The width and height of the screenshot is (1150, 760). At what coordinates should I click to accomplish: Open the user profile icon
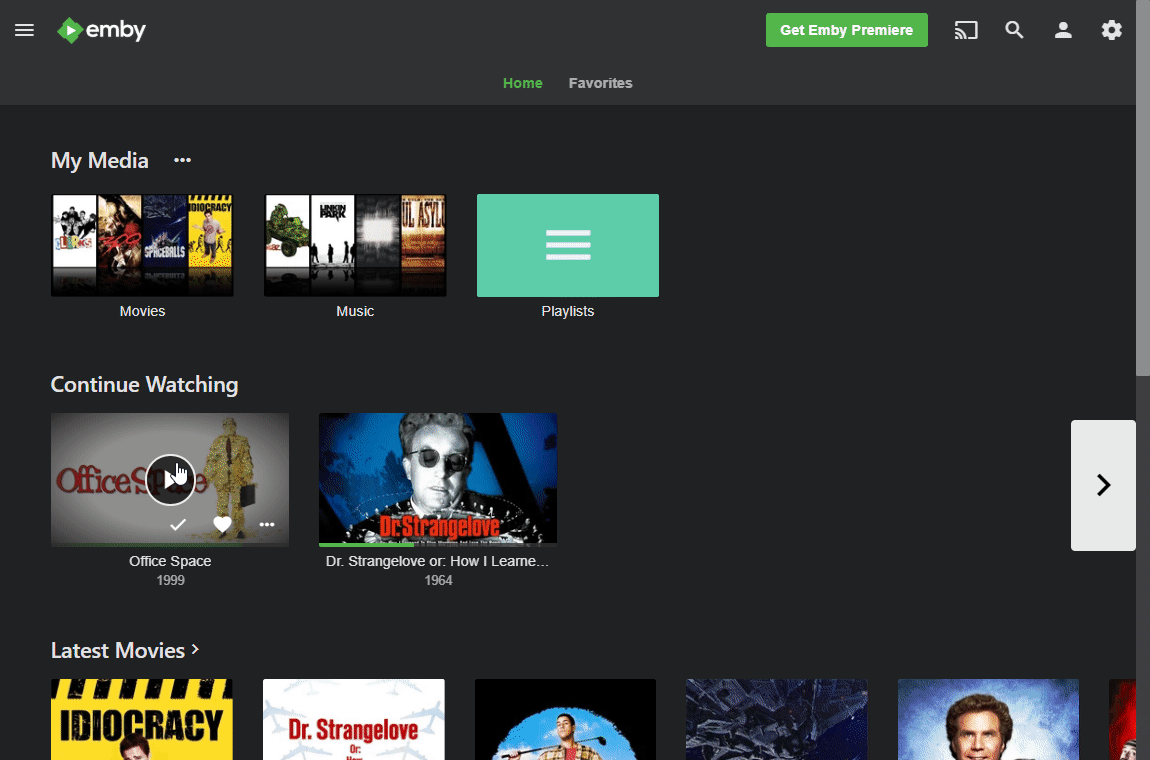1063,30
